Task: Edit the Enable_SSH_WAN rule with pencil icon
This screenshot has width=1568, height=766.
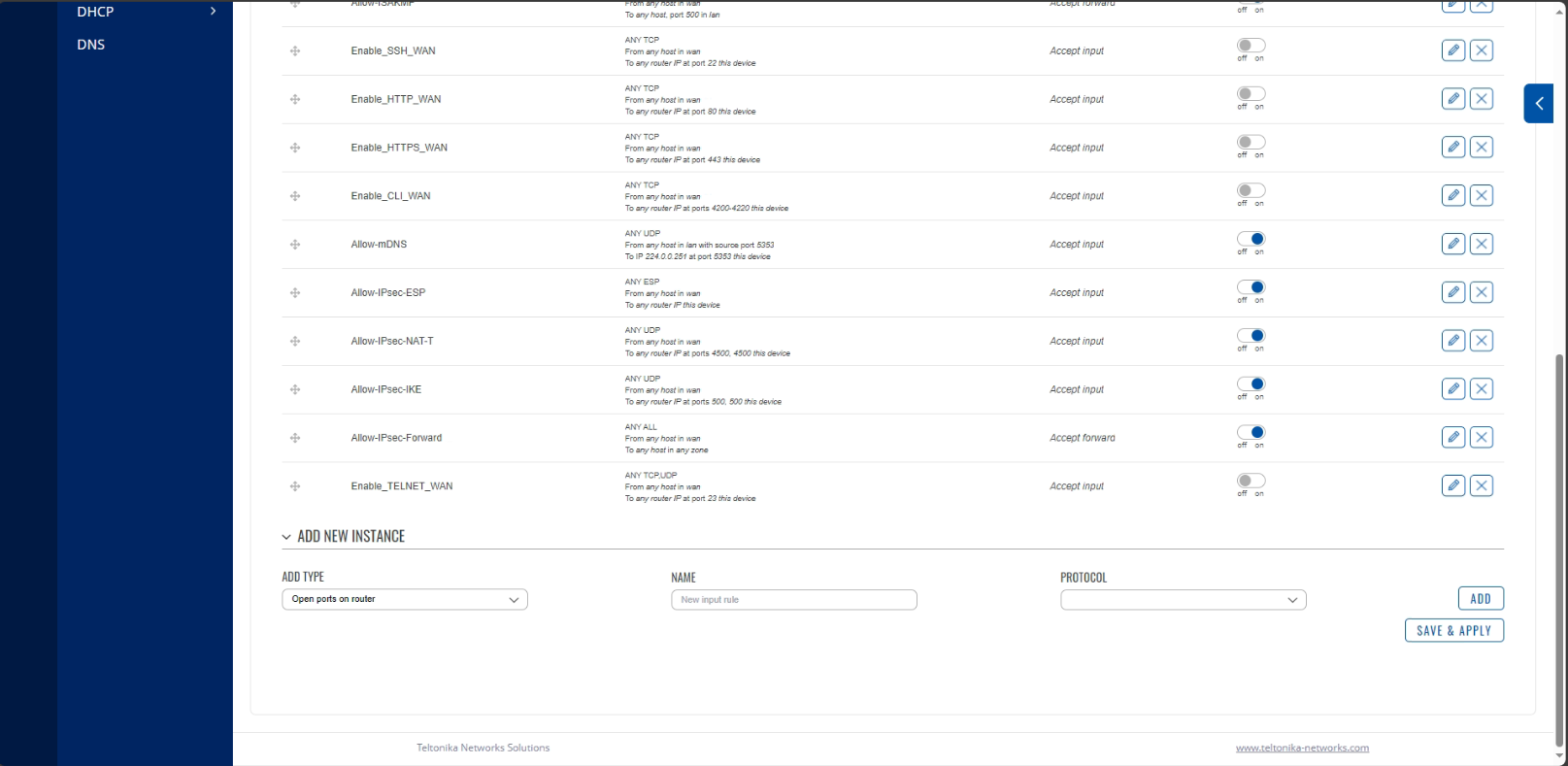Action: point(1453,50)
